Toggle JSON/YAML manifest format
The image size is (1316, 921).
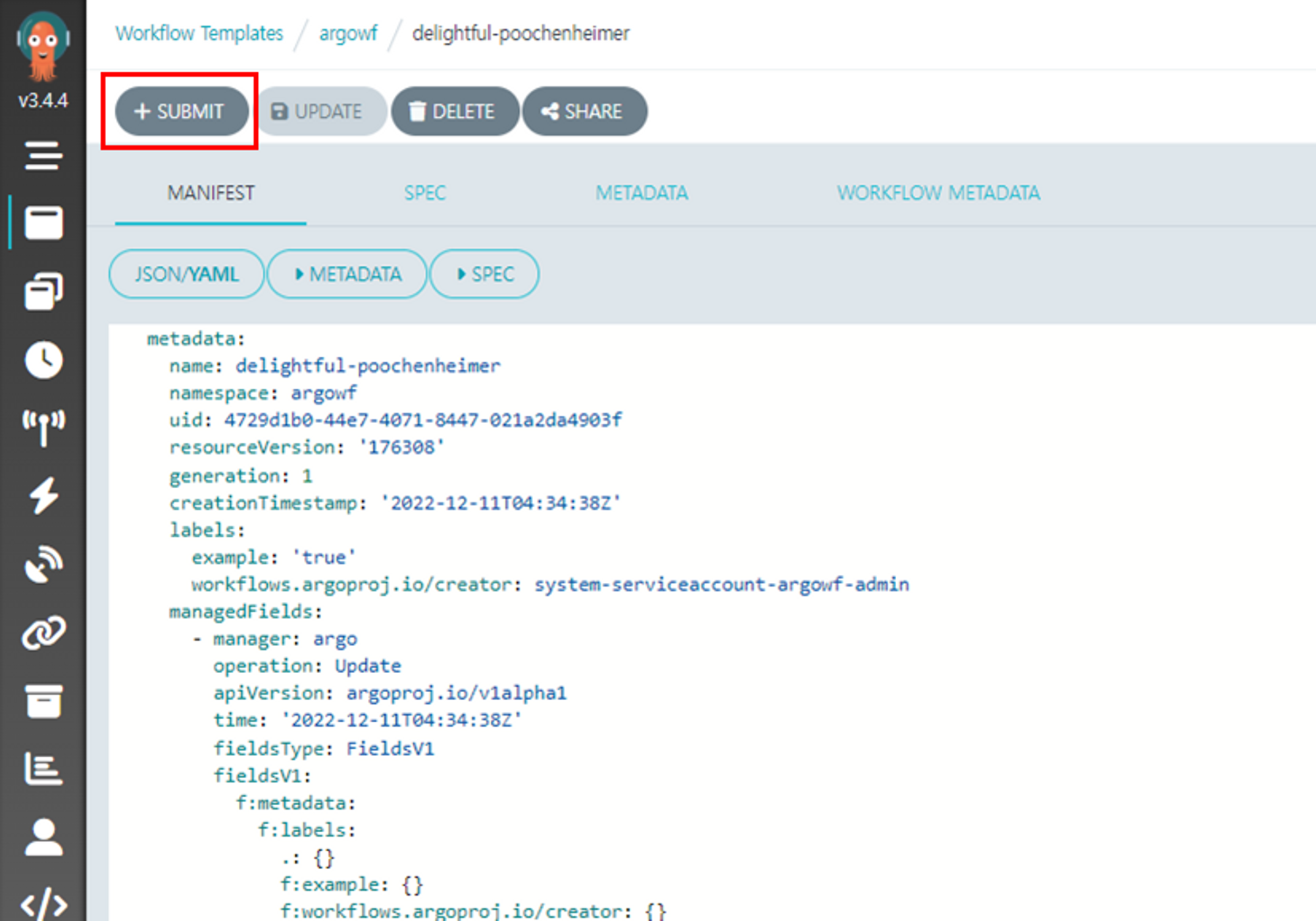click(186, 274)
